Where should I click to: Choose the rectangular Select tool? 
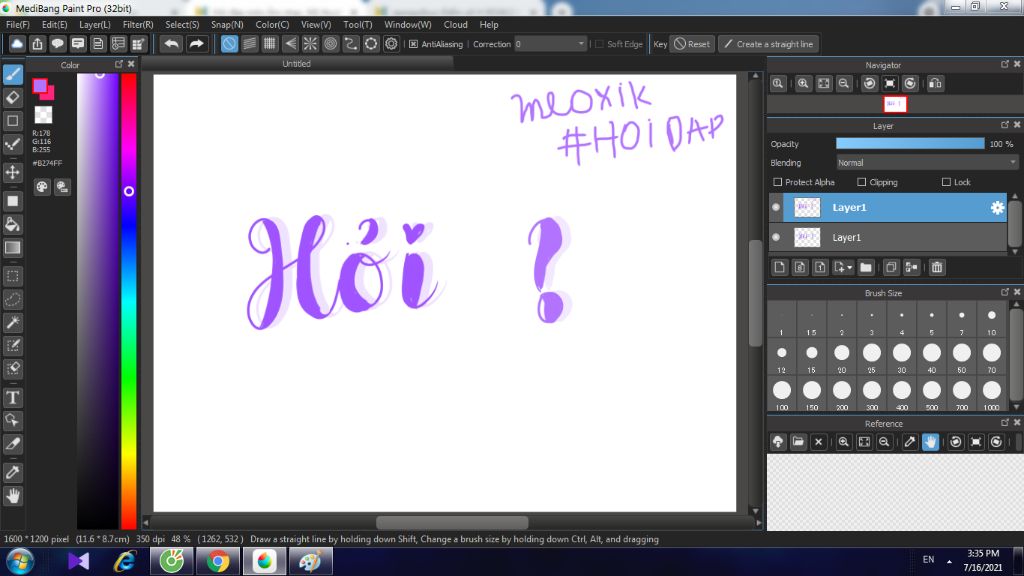point(12,276)
